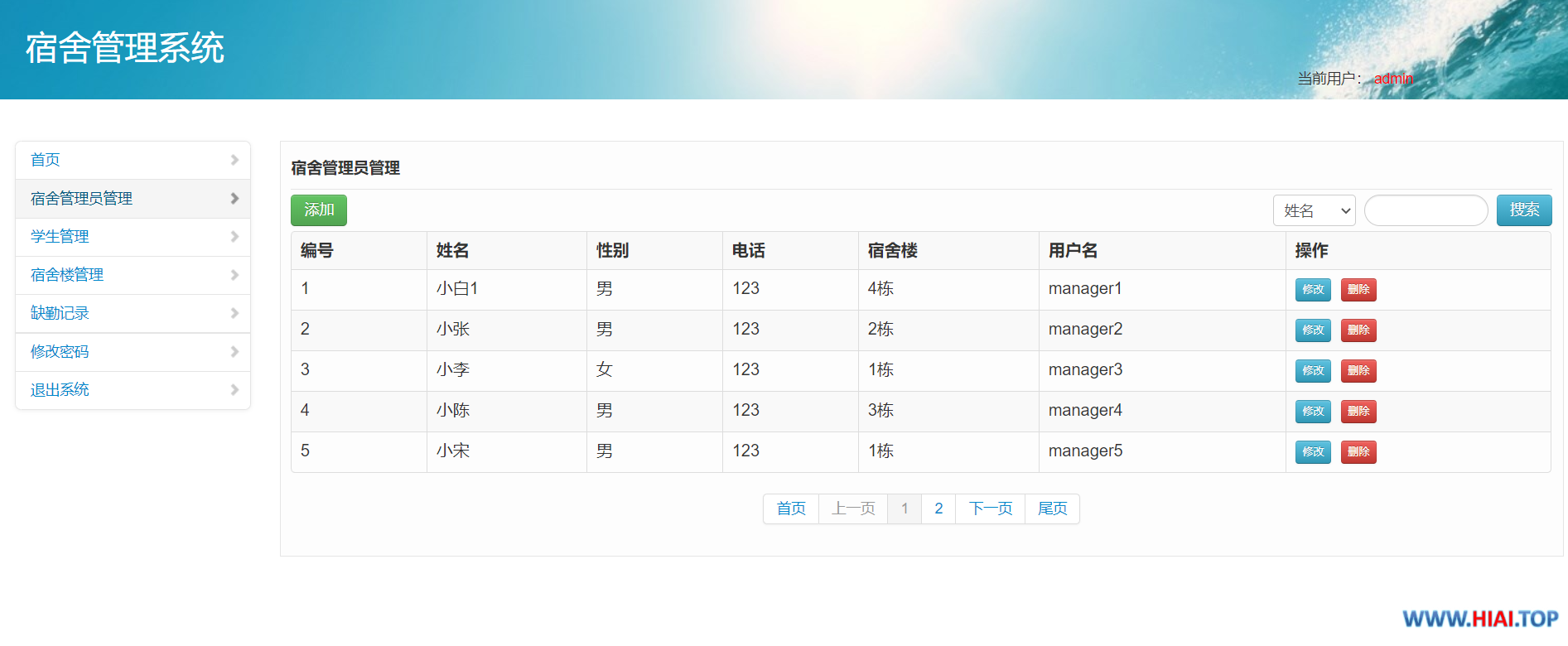Click 修改 for manager4 row

coord(1313,412)
